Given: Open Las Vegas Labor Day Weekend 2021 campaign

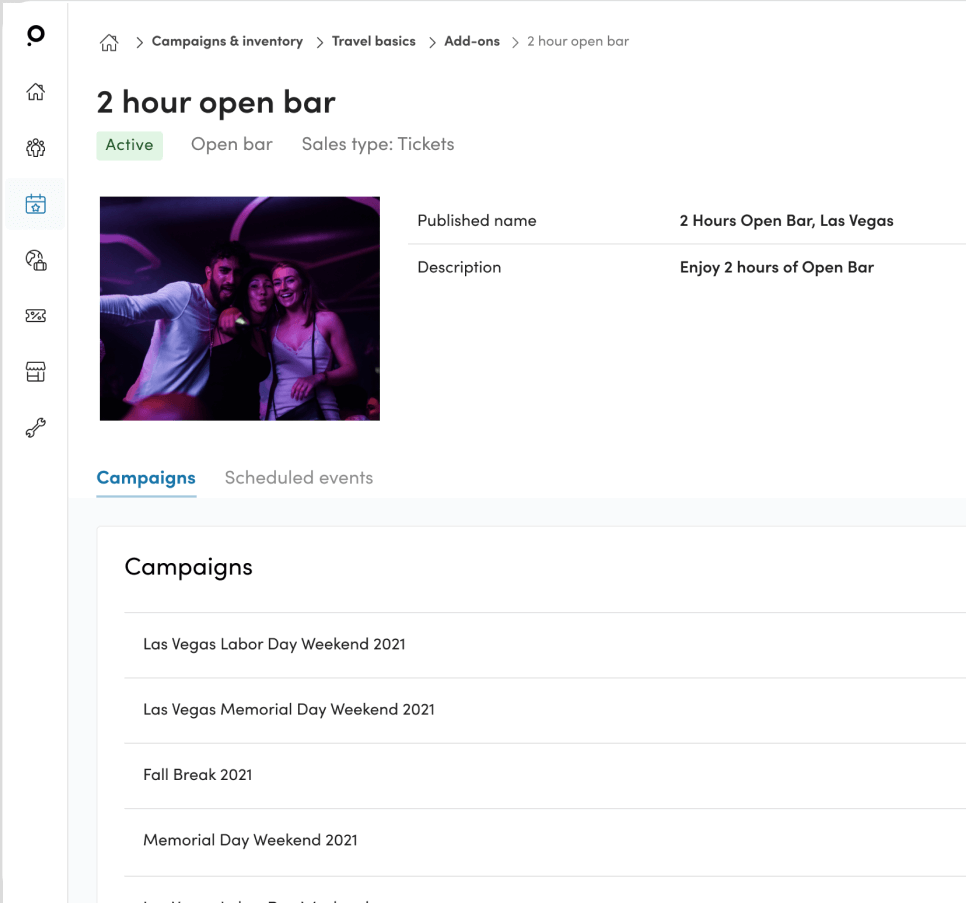Looking at the screenshot, I should point(274,645).
